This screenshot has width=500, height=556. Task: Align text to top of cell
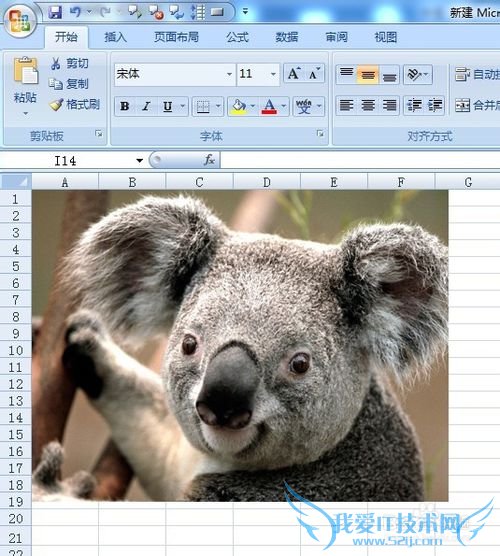point(346,74)
